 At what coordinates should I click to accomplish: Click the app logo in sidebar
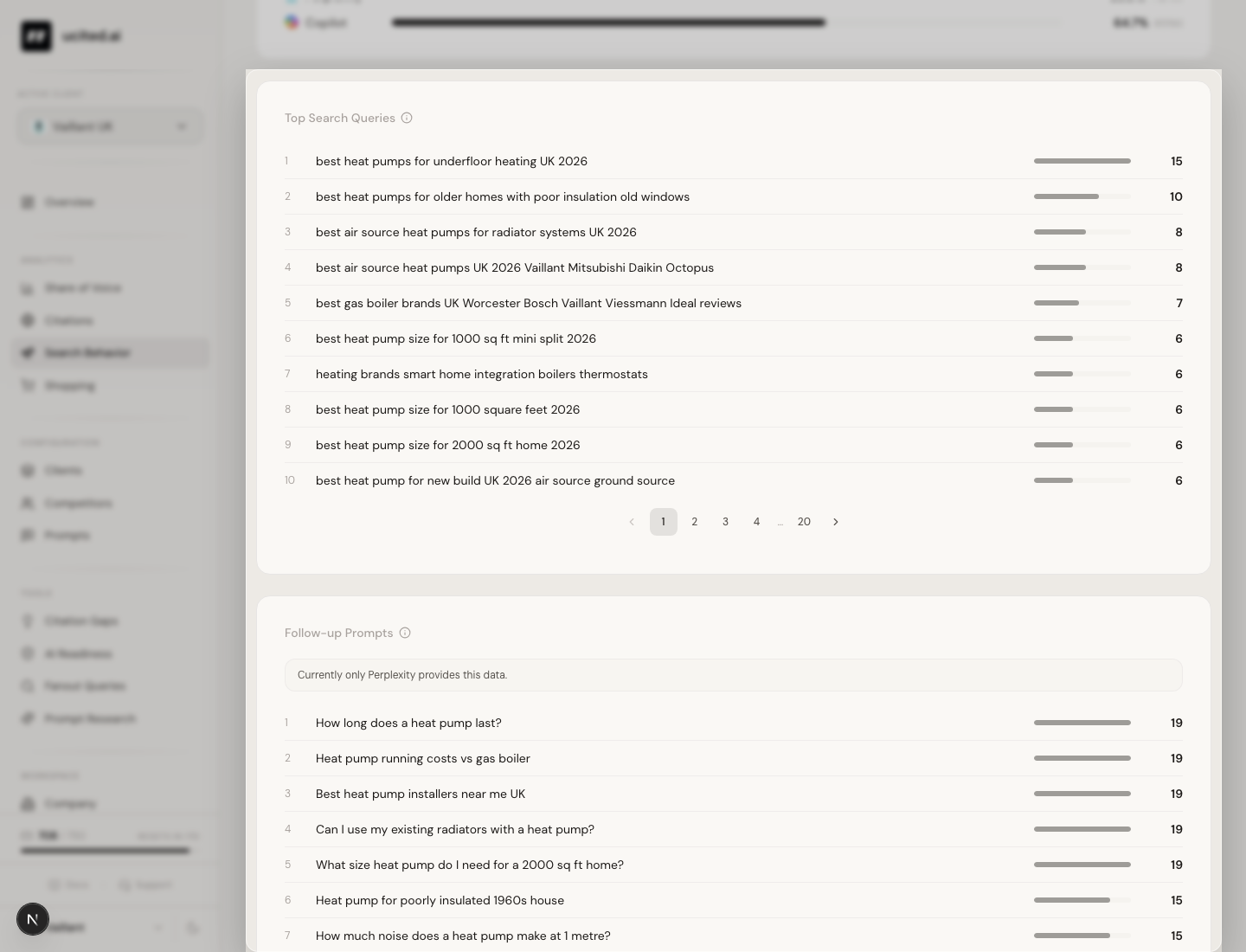coord(36,36)
